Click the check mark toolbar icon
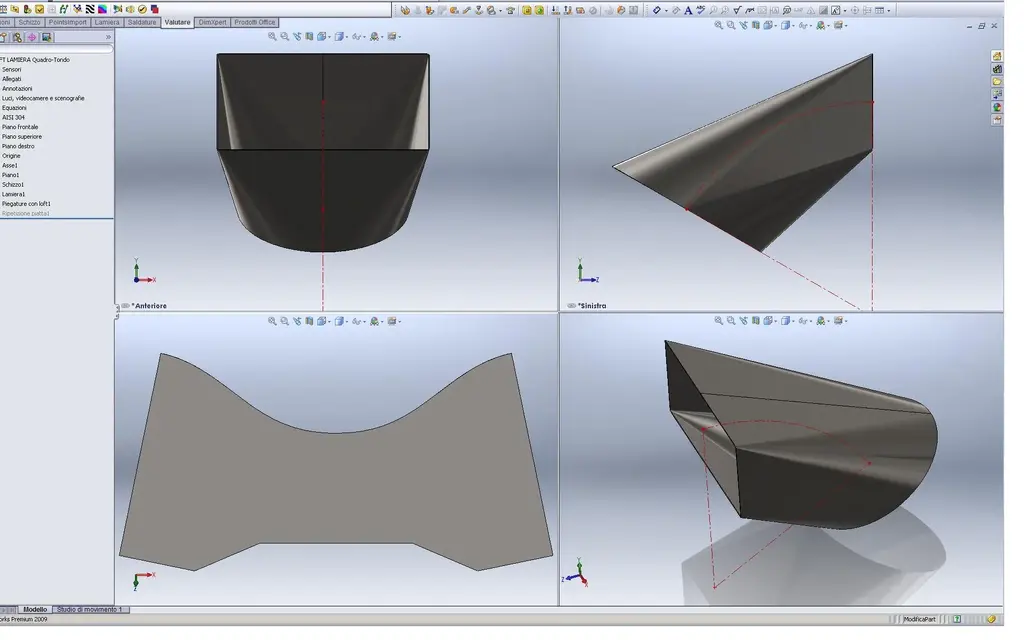1024x640 pixels. (142, 9)
